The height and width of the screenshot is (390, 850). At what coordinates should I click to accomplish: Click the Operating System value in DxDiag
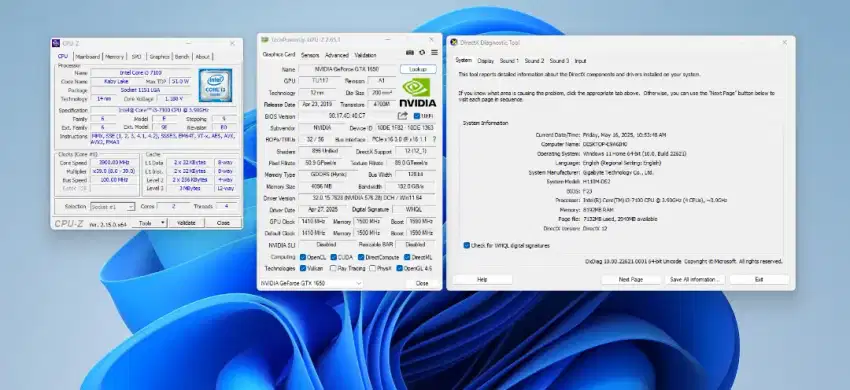[634, 154]
